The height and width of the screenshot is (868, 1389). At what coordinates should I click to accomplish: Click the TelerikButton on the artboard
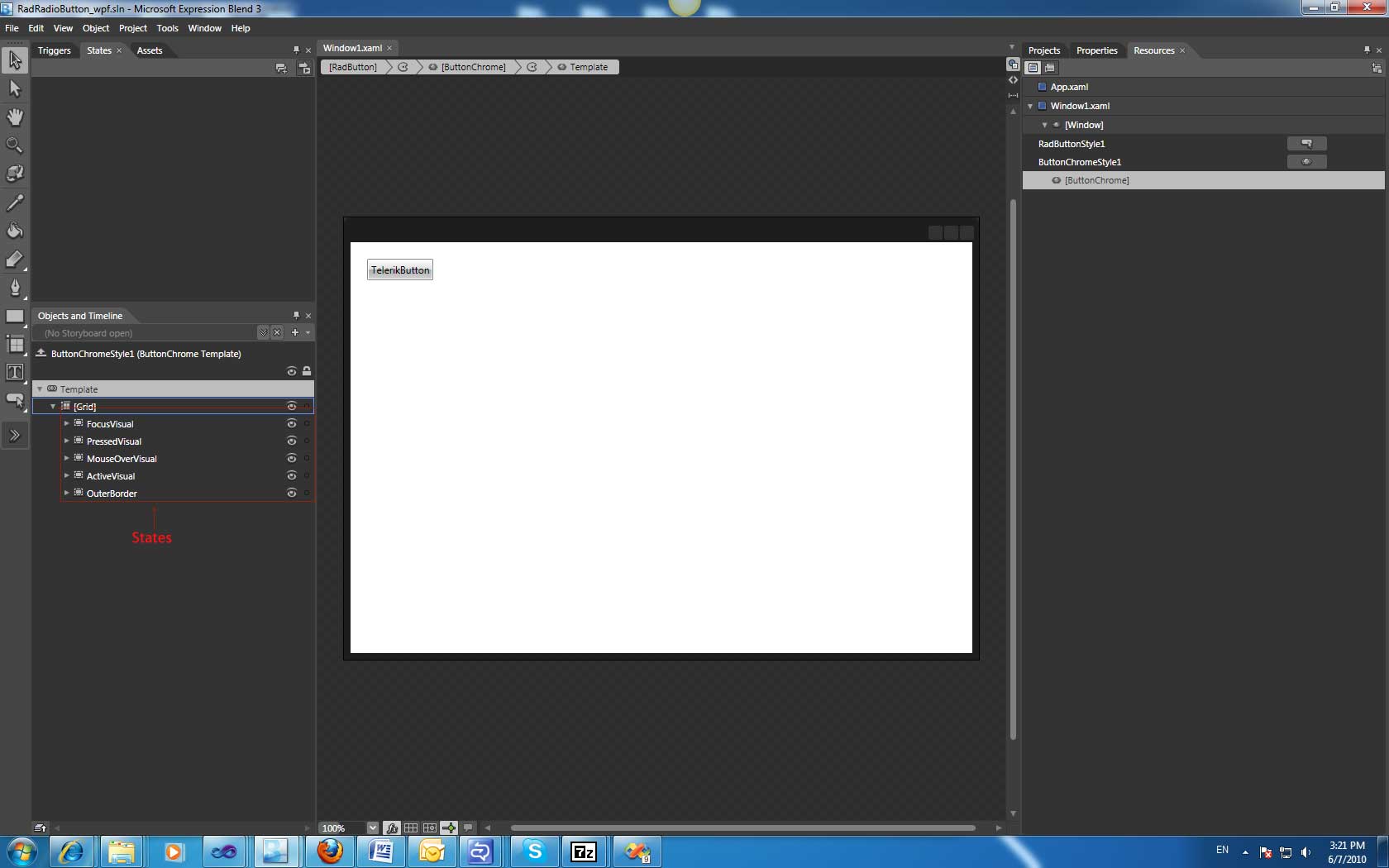coord(400,270)
